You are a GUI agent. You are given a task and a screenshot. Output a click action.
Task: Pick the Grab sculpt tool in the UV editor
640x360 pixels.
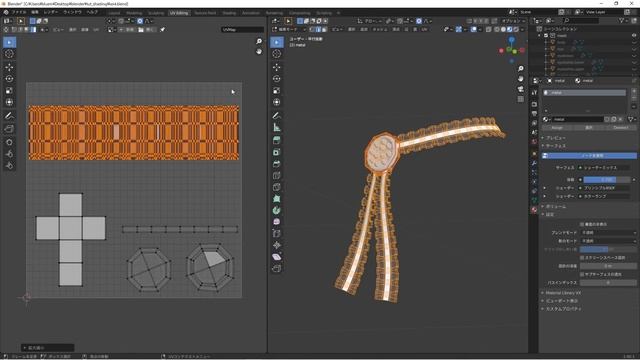(x=9, y=142)
